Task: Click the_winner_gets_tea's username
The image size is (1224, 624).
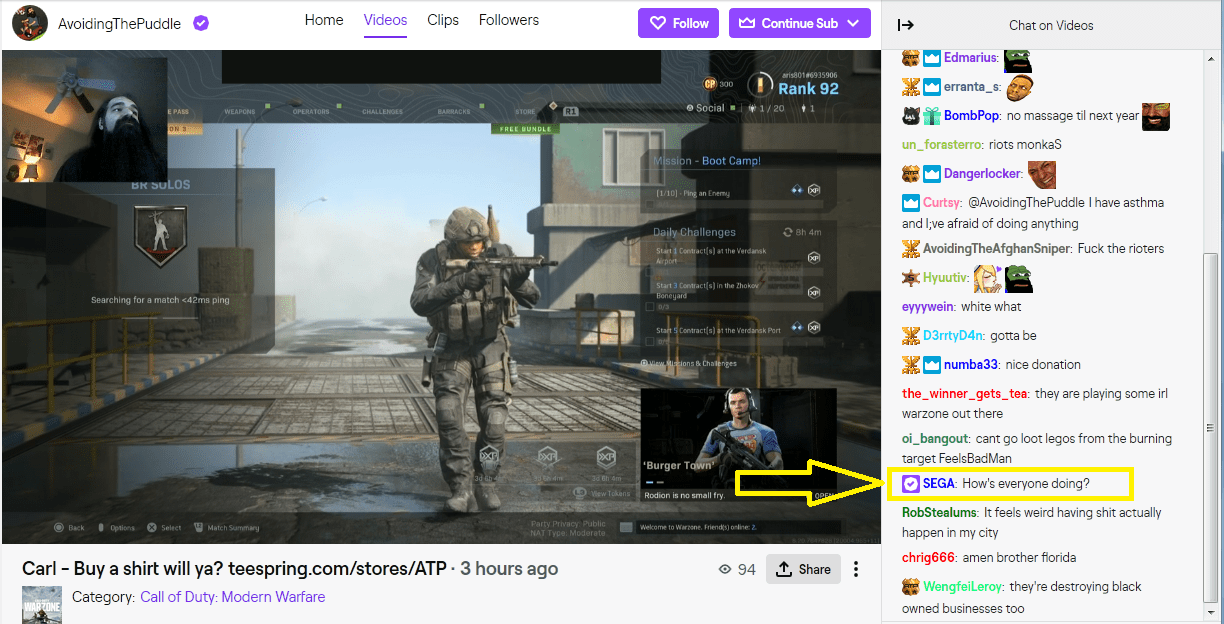Action: [964, 394]
